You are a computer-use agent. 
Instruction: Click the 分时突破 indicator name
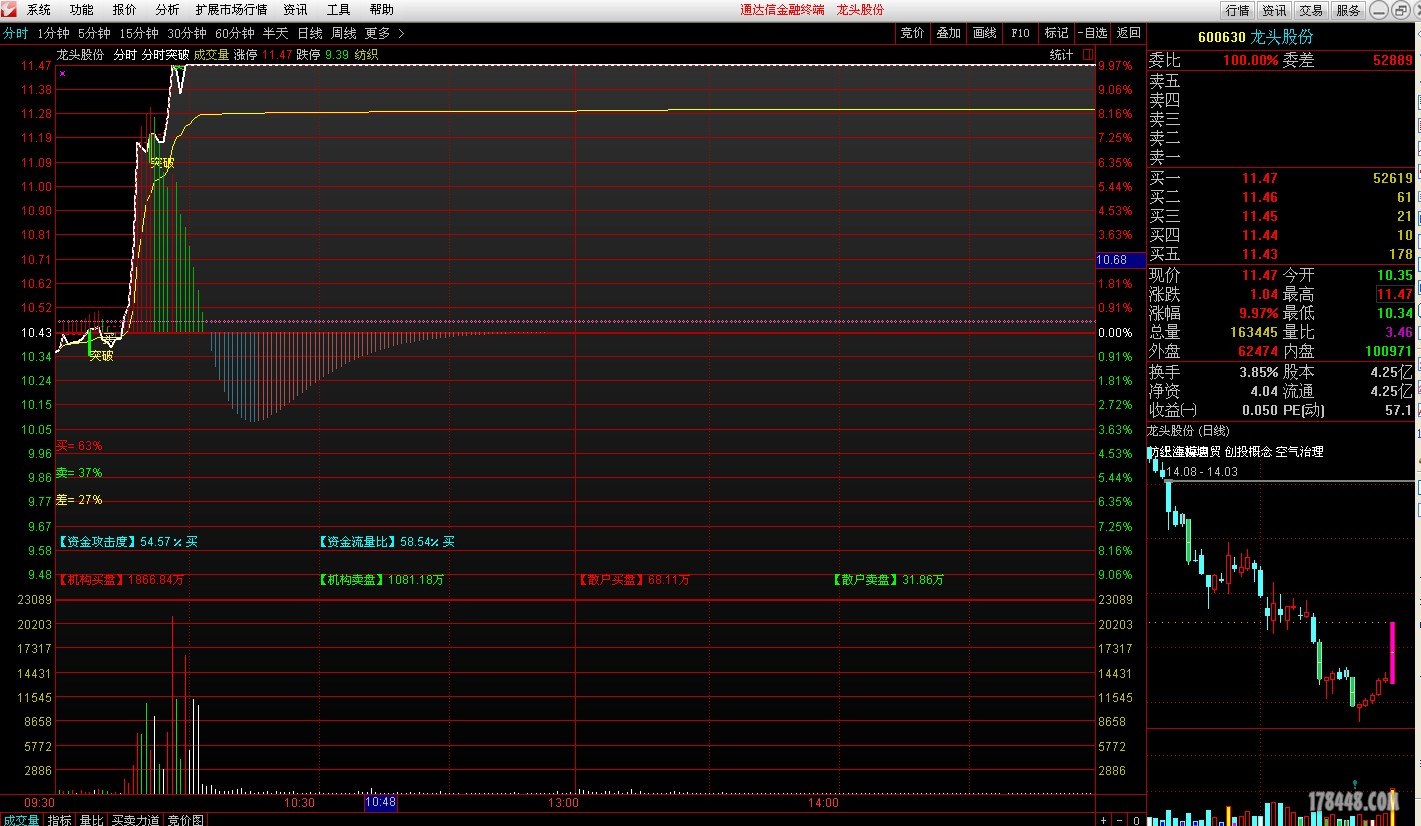click(165, 55)
